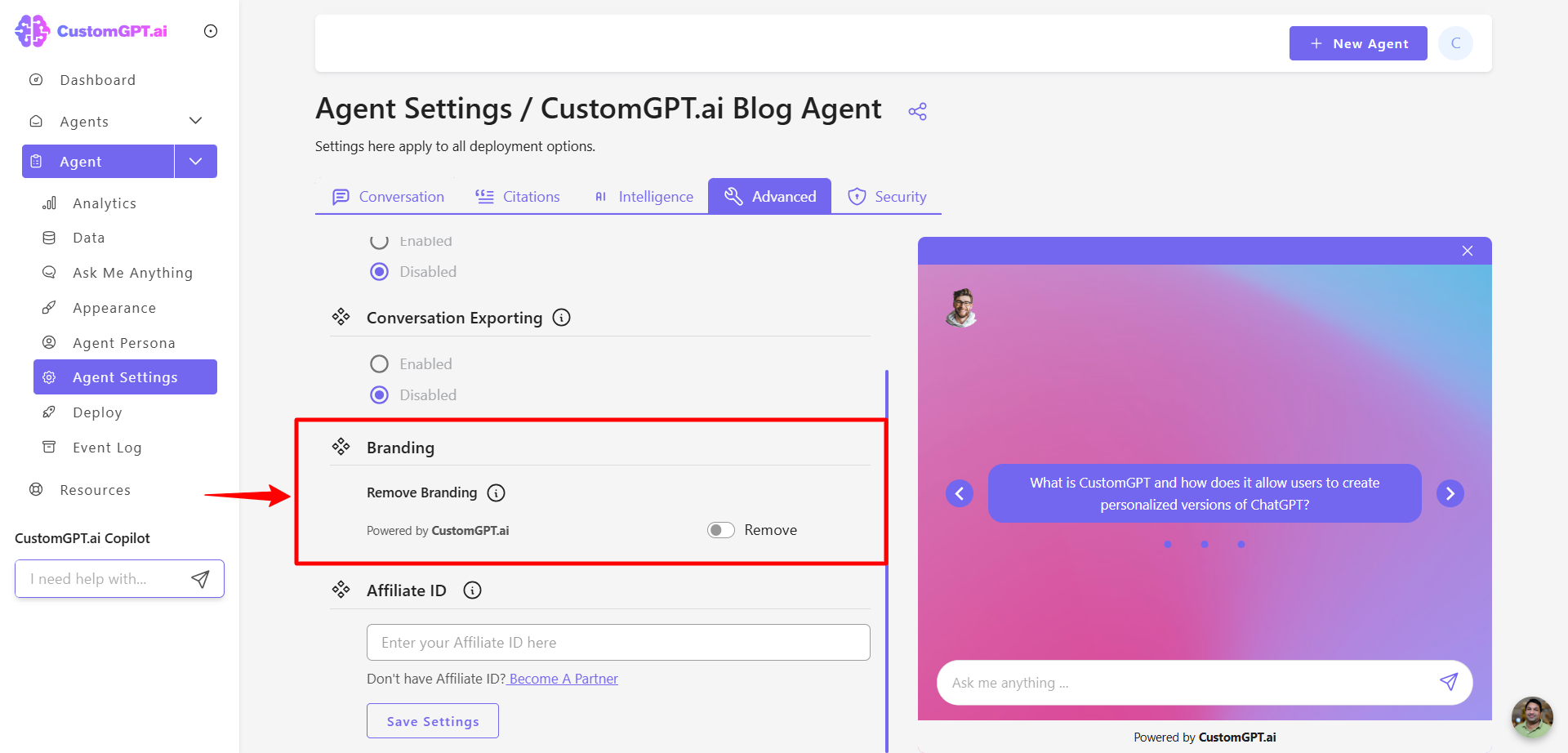Show info for Conversation Exporting
Image resolution: width=1568 pixels, height=753 pixels.
pos(562,318)
